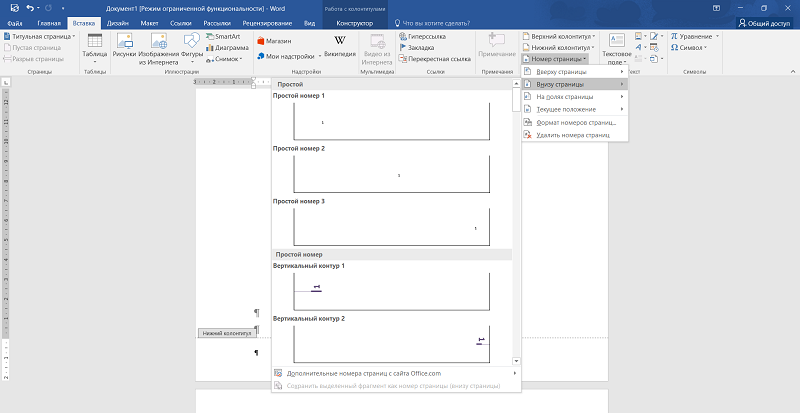Select Формат номеров страниц menu entry

(x=574, y=122)
